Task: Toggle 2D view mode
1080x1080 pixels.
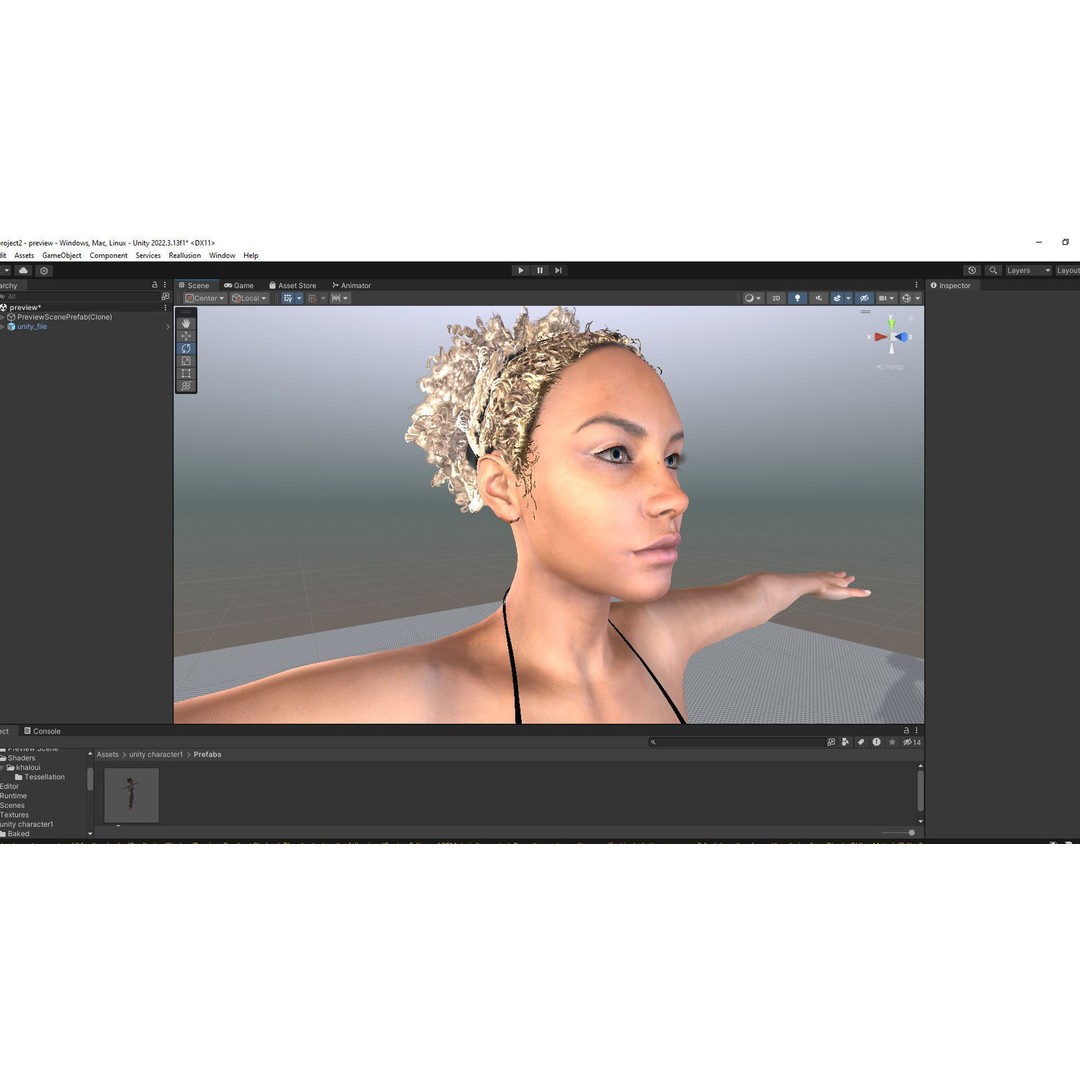Action: tap(776, 298)
